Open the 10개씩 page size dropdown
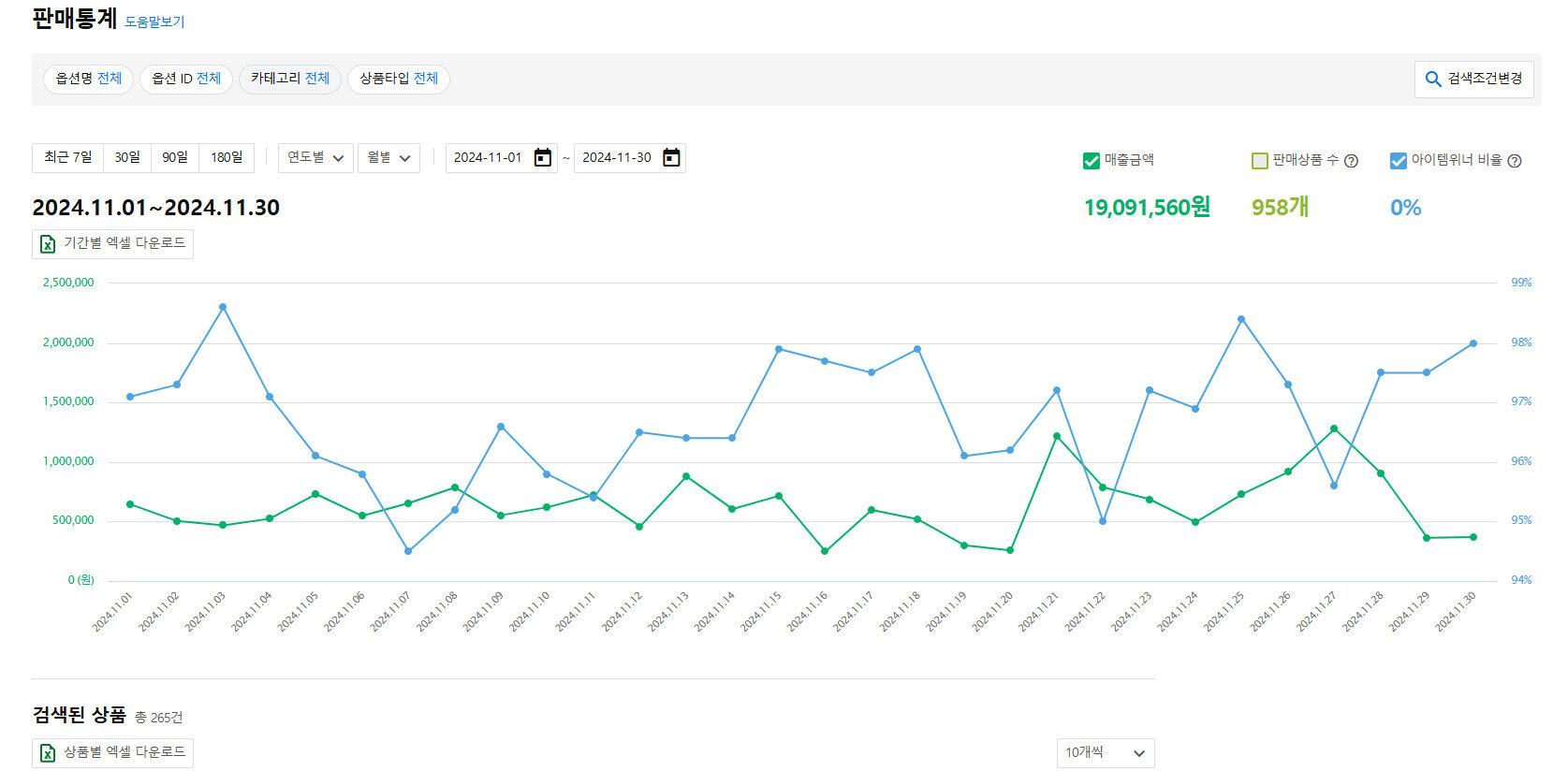 1105,753
